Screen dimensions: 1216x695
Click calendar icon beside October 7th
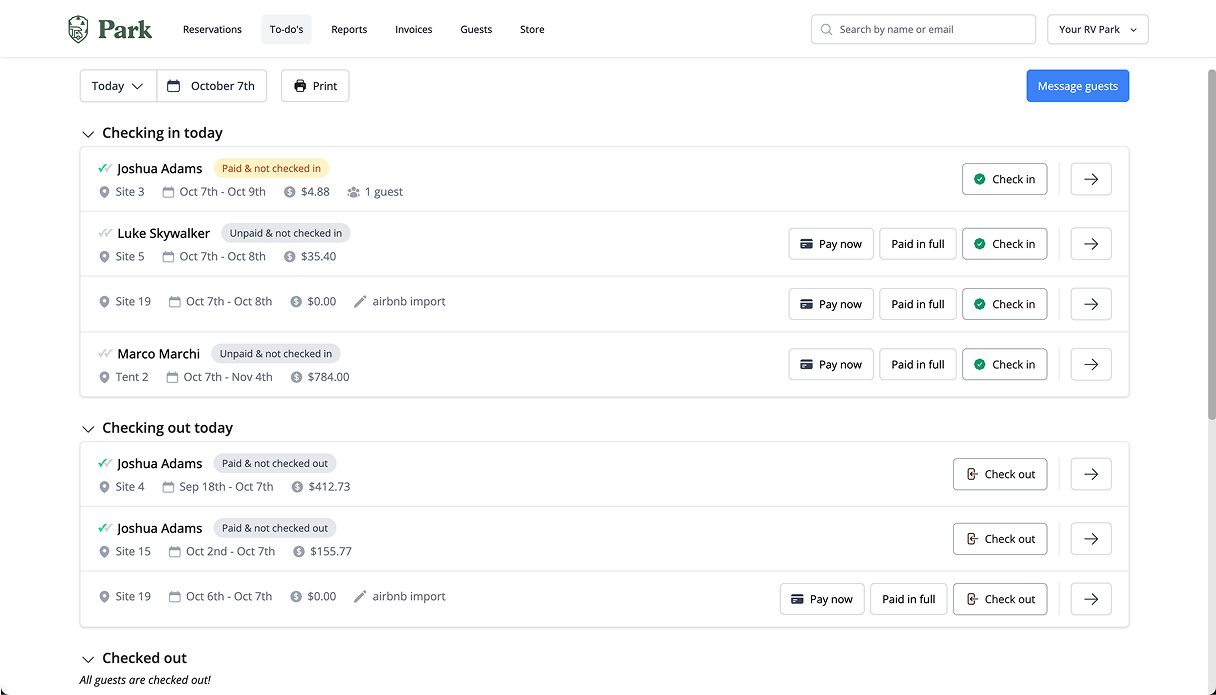point(174,86)
